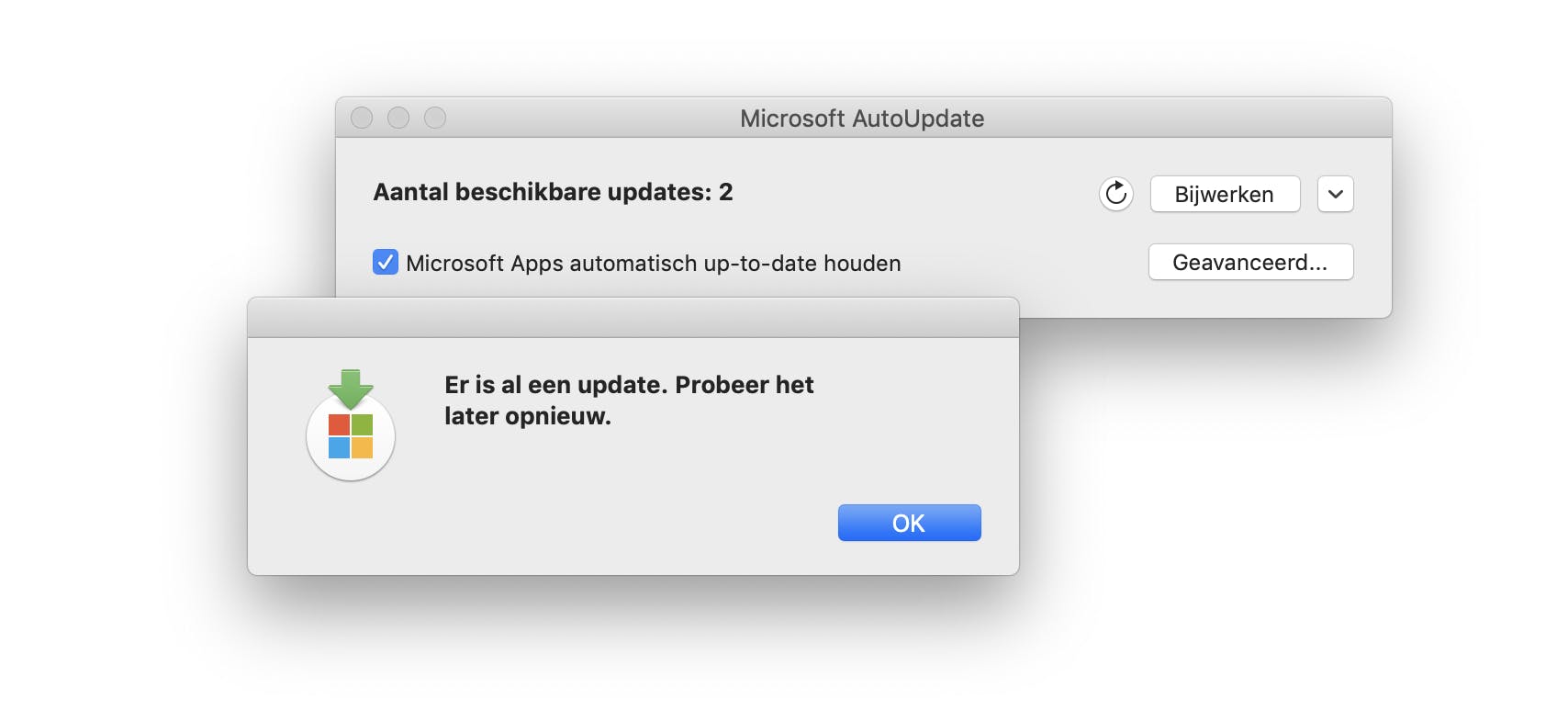Close the Microsoft AutoUpdate window
This screenshot has width=1568, height=722.
362,118
